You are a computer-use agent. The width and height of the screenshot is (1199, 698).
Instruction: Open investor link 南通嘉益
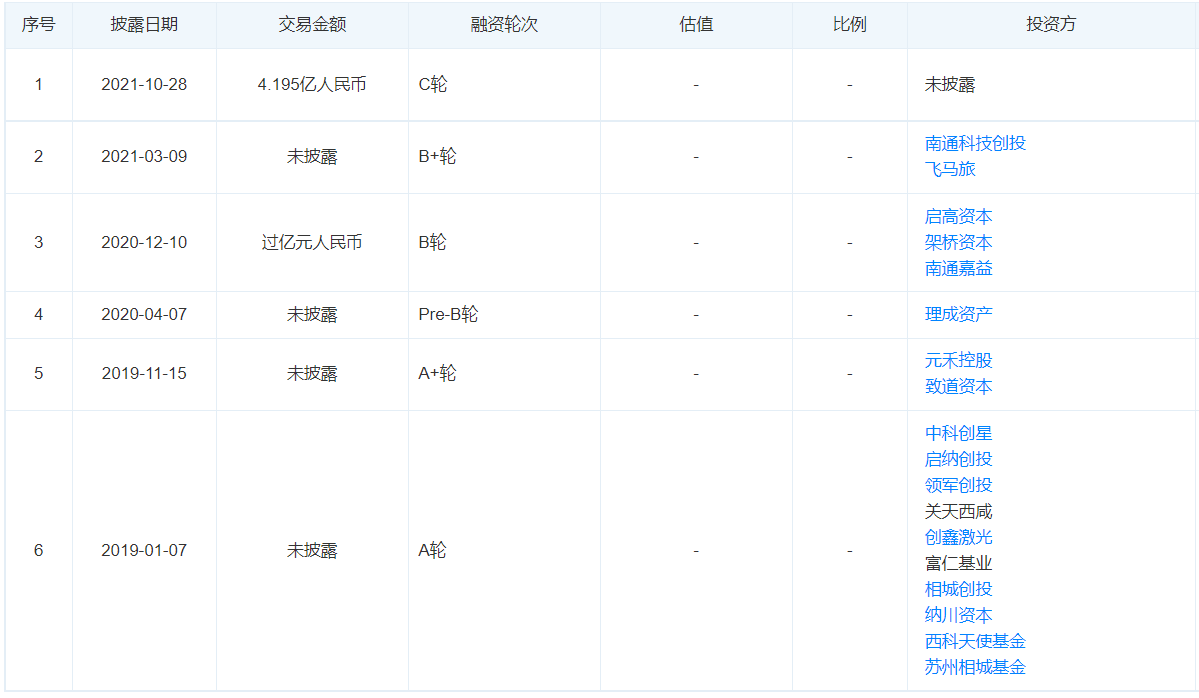point(958,268)
